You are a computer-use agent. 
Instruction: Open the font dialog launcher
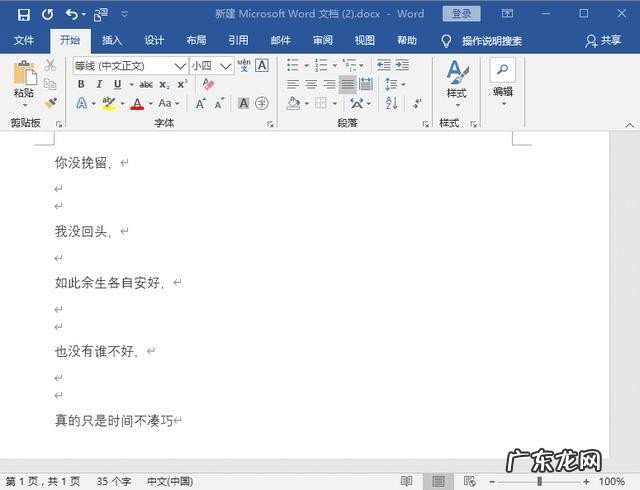(x=270, y=124)
